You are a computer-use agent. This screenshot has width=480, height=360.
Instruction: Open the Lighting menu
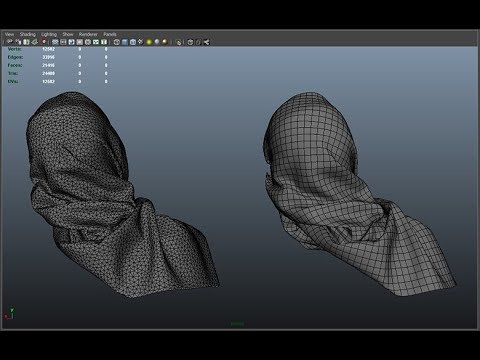49,34
